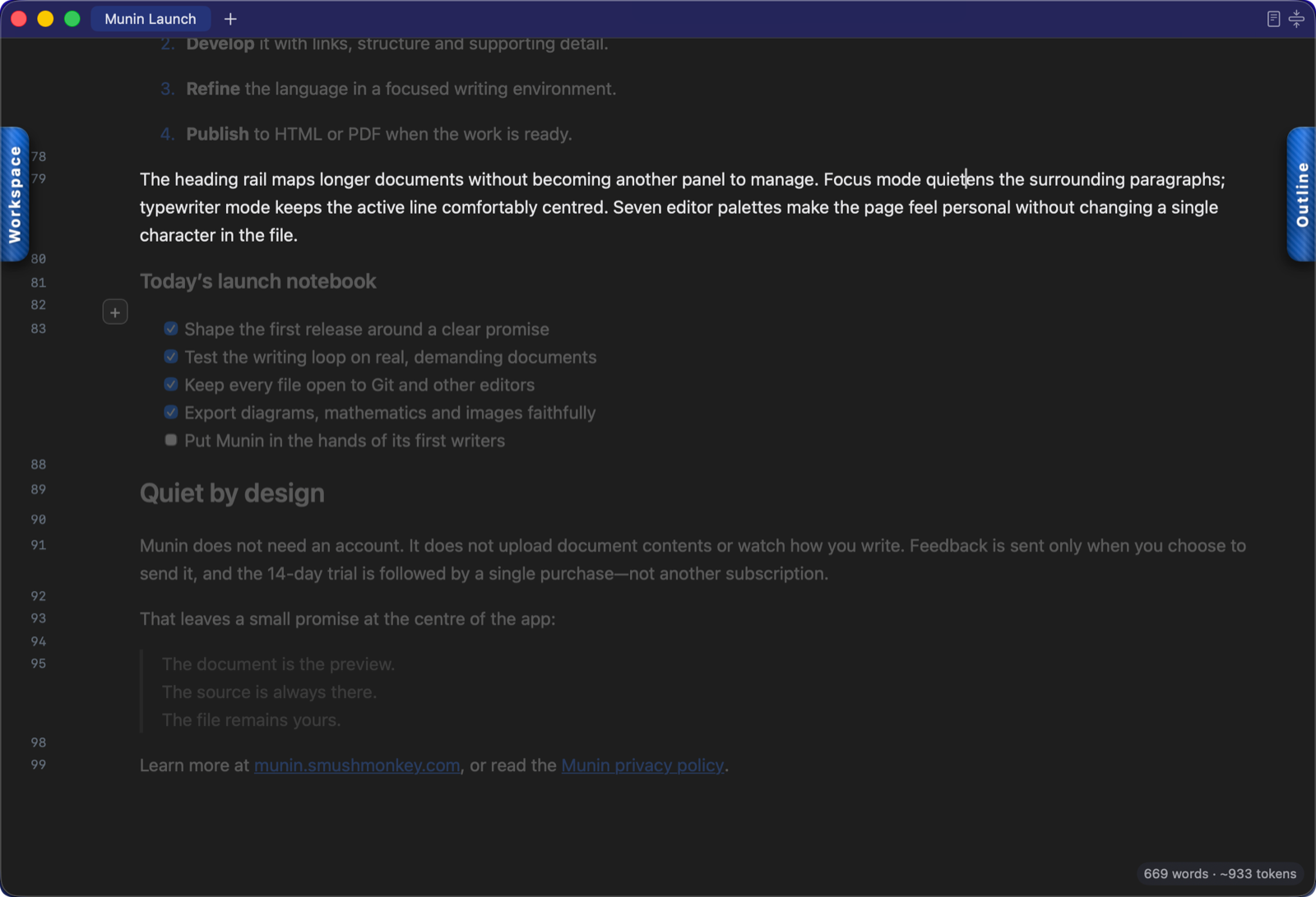Click the bold word 'Develop' in list
The width and height of the screenshot is (1316, 897).
(220, 44)
